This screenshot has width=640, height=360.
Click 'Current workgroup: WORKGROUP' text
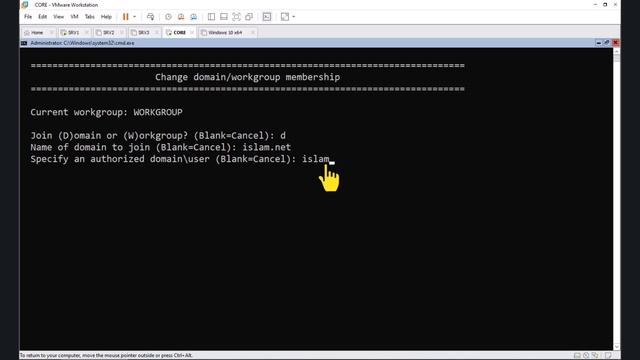tap(107, 112)
